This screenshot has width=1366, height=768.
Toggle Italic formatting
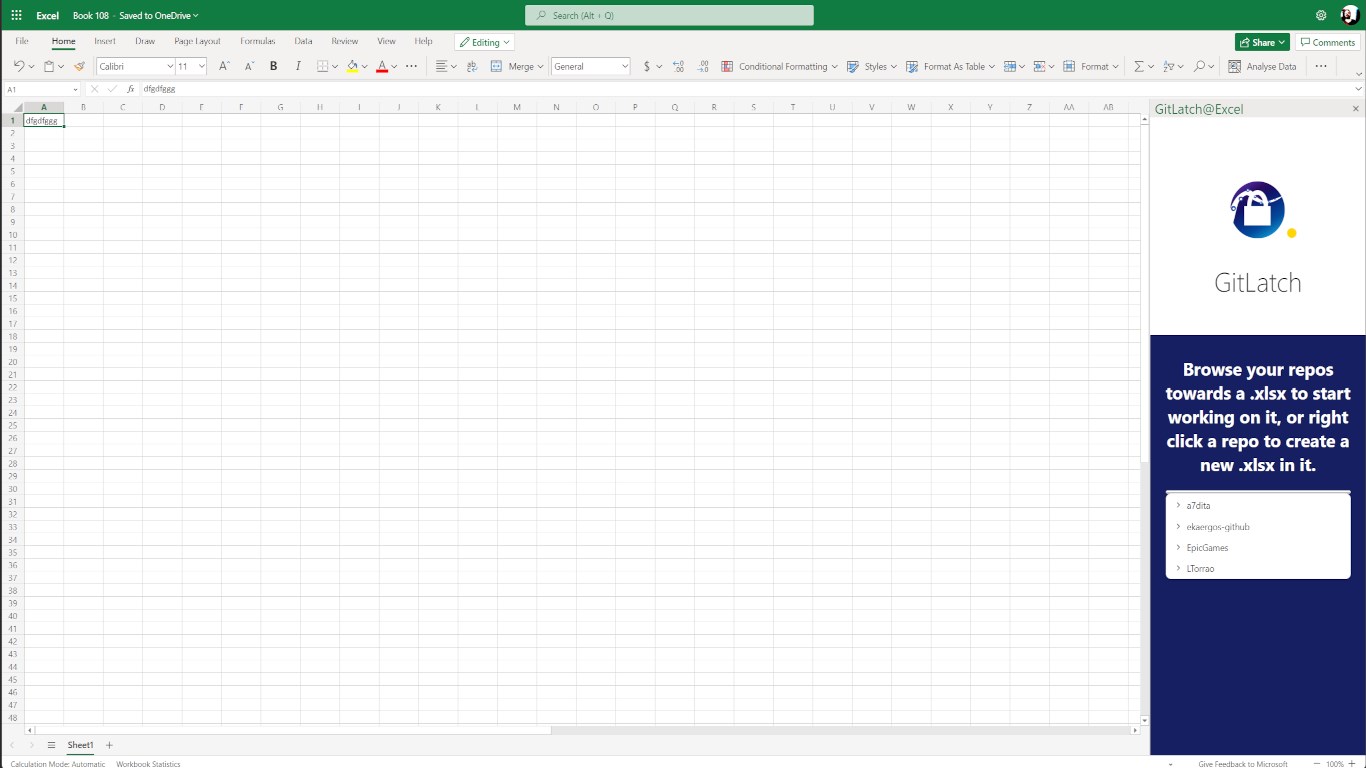coord(298,66)
